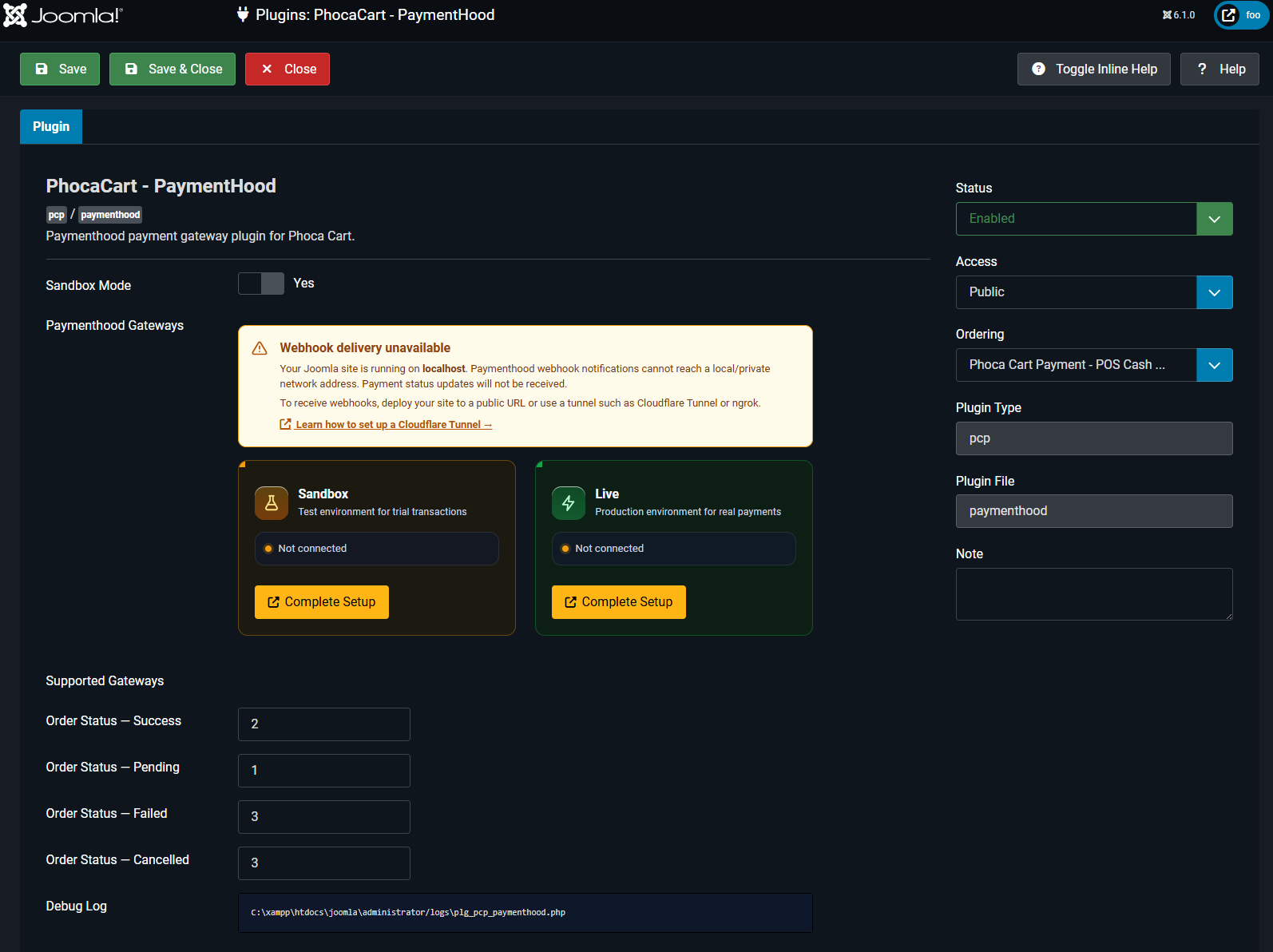The image size is (1273, 952).
Task: Click external-link icon beside Cloudflare Tunnel link
Action: click(x=285, y=424)
